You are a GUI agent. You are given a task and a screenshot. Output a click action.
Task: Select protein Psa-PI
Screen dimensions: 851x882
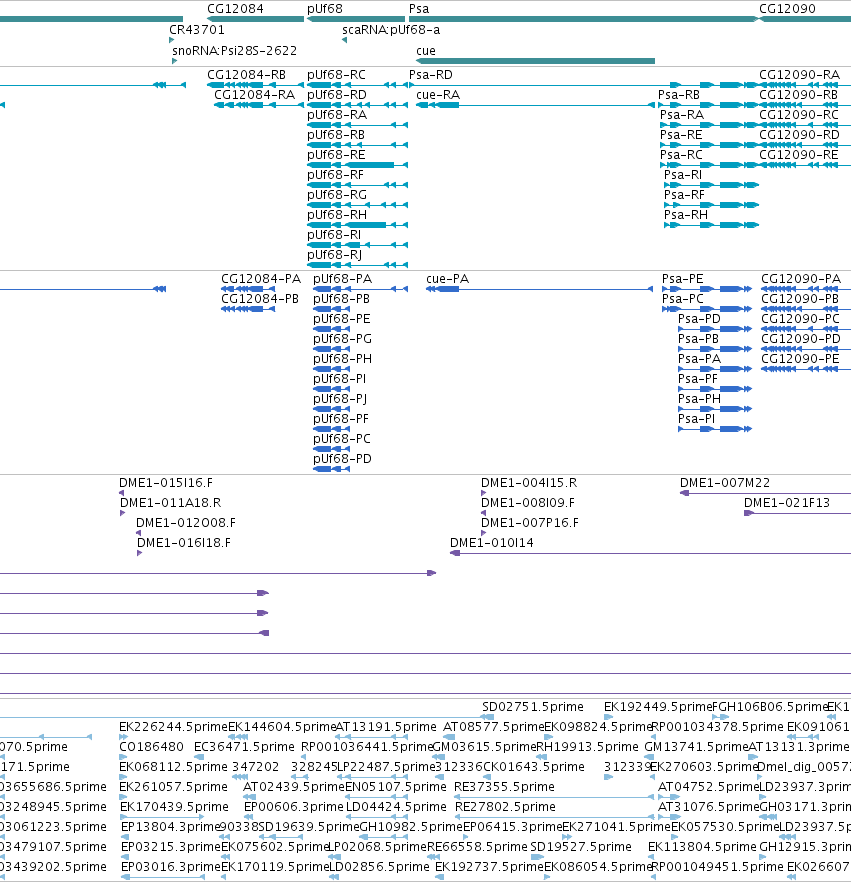click(x=696, y=419)
